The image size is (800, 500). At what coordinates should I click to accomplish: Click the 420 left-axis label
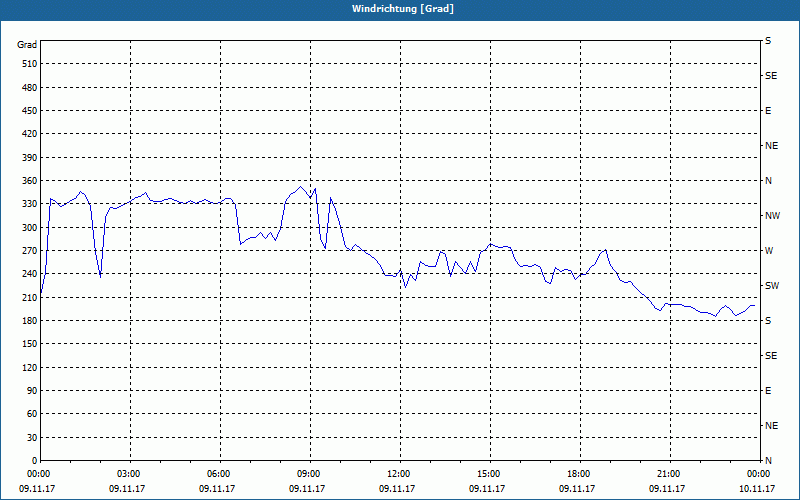coord(30,134)
